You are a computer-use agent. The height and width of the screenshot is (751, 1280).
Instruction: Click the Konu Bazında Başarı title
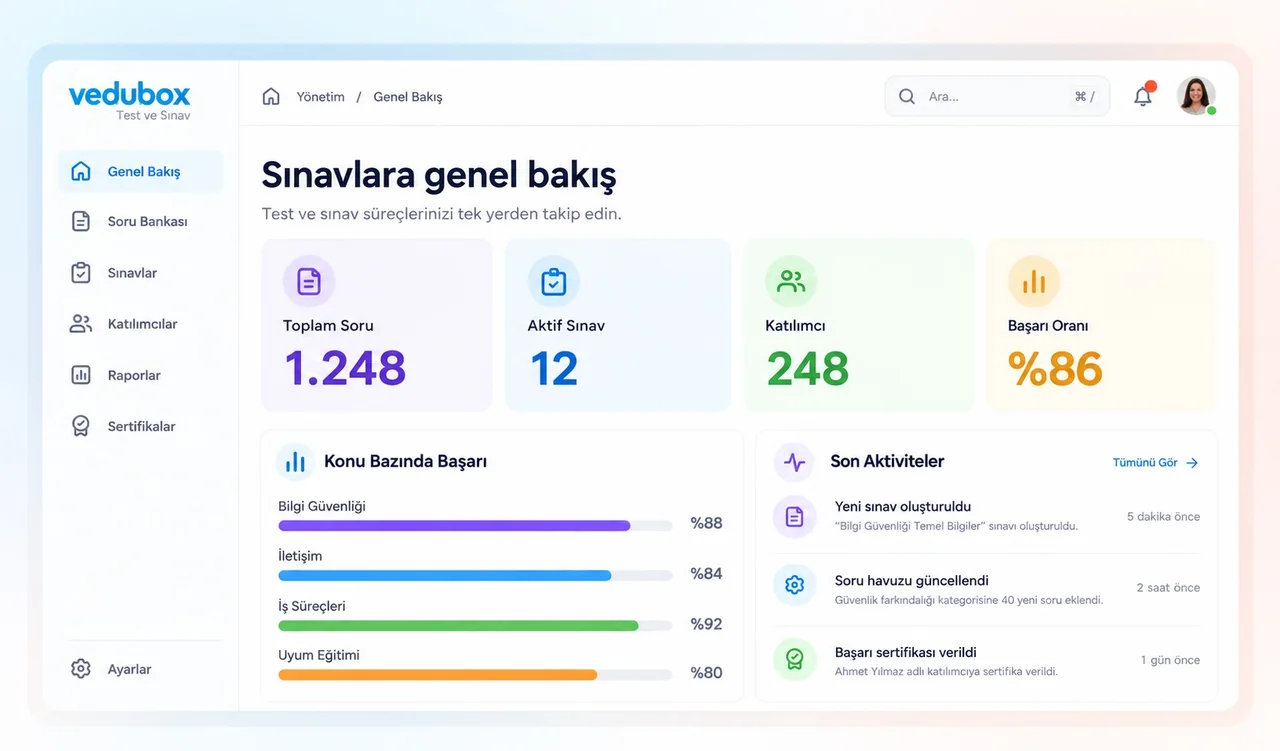click(405, 462)
